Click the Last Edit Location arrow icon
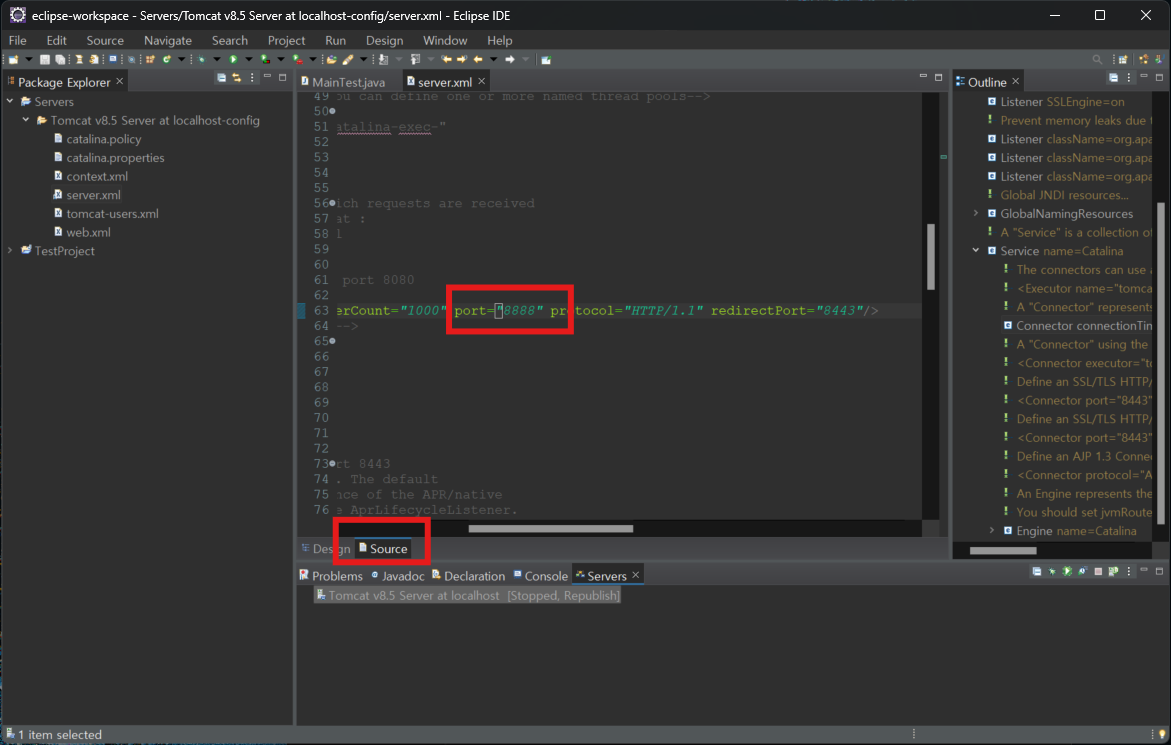This screenshot has height=745, width=1171. point(446,60)
